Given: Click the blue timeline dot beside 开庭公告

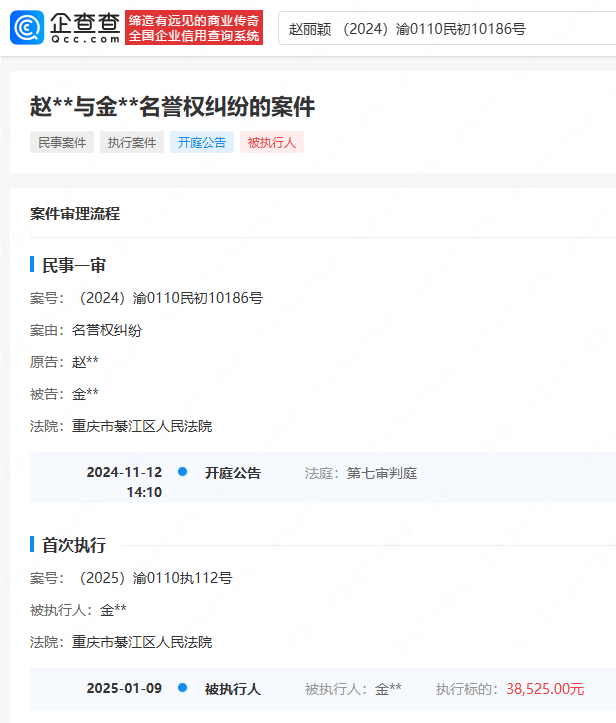Looking at the screenshot, I should pos(183,472).
